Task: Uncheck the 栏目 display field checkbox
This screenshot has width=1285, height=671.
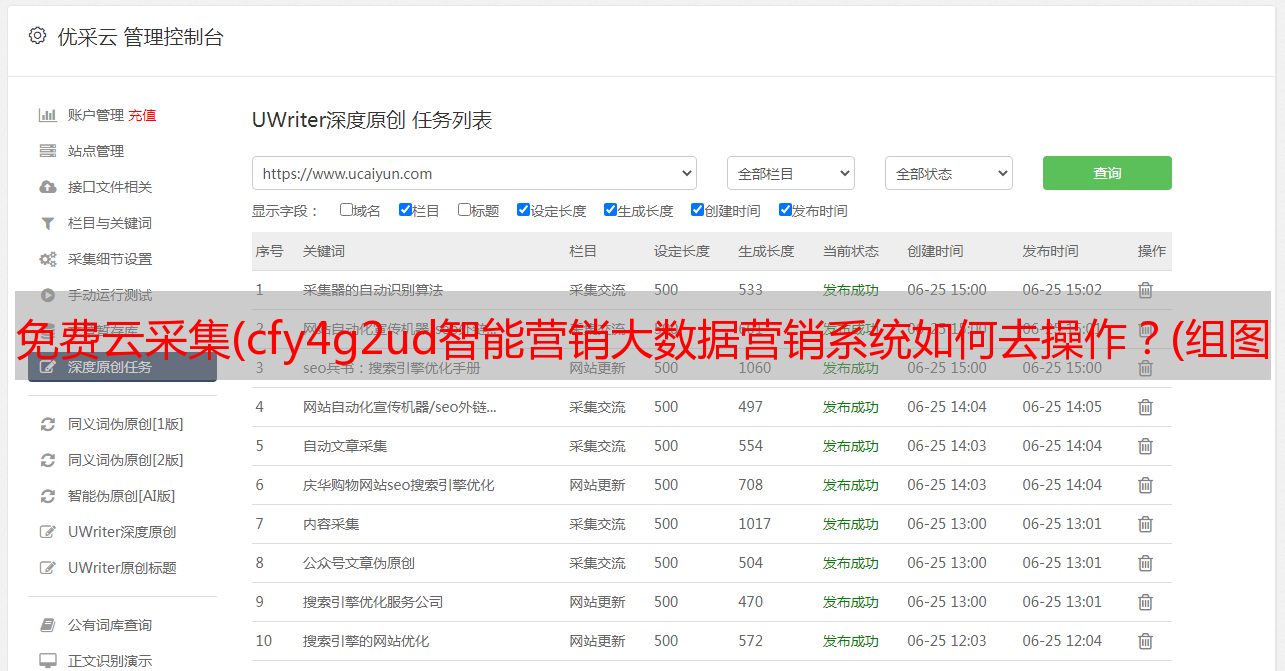Action: pyautogui.click(x=405, y=210)
